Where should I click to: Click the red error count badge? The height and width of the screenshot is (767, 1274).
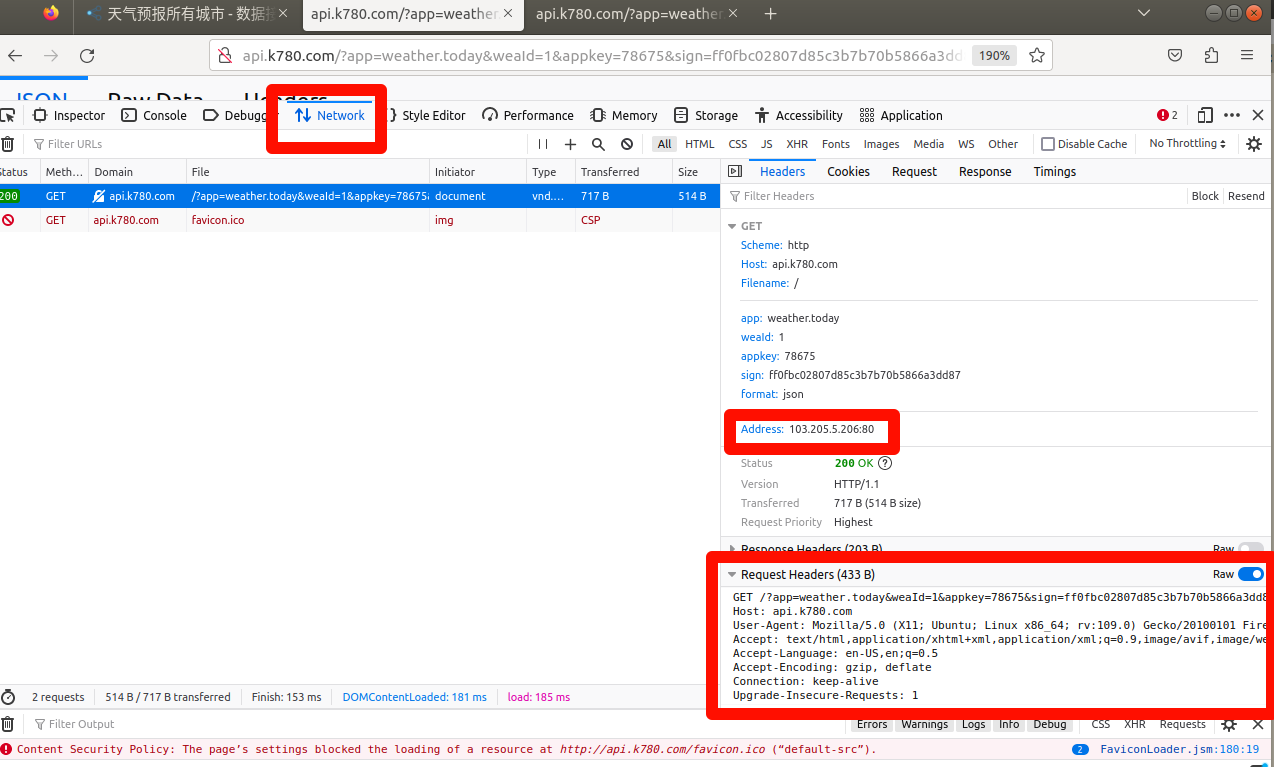[x=1167, y=115]
